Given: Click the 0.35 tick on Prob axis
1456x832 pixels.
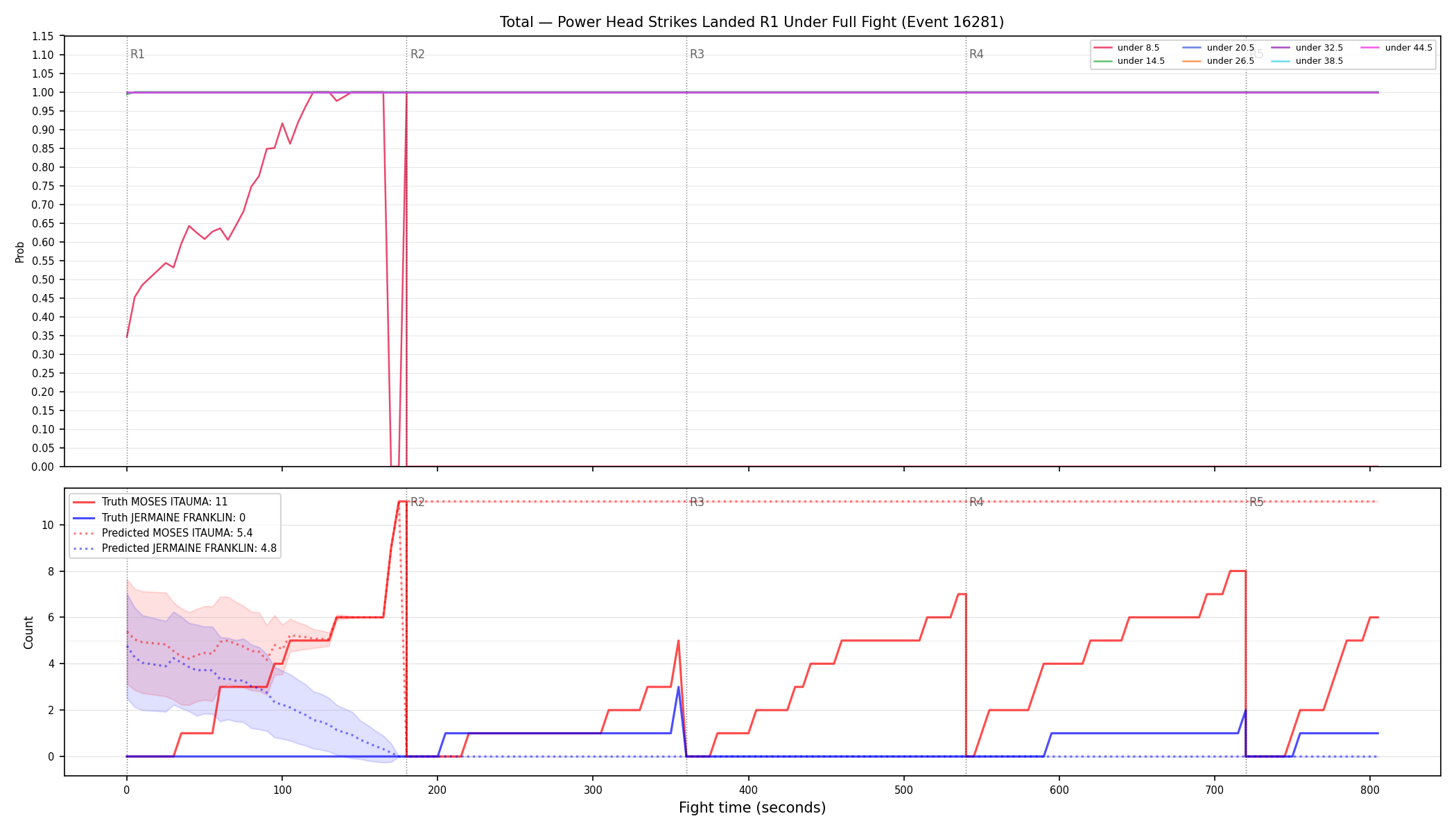Looking at the screenshot, I should (43, 336).
